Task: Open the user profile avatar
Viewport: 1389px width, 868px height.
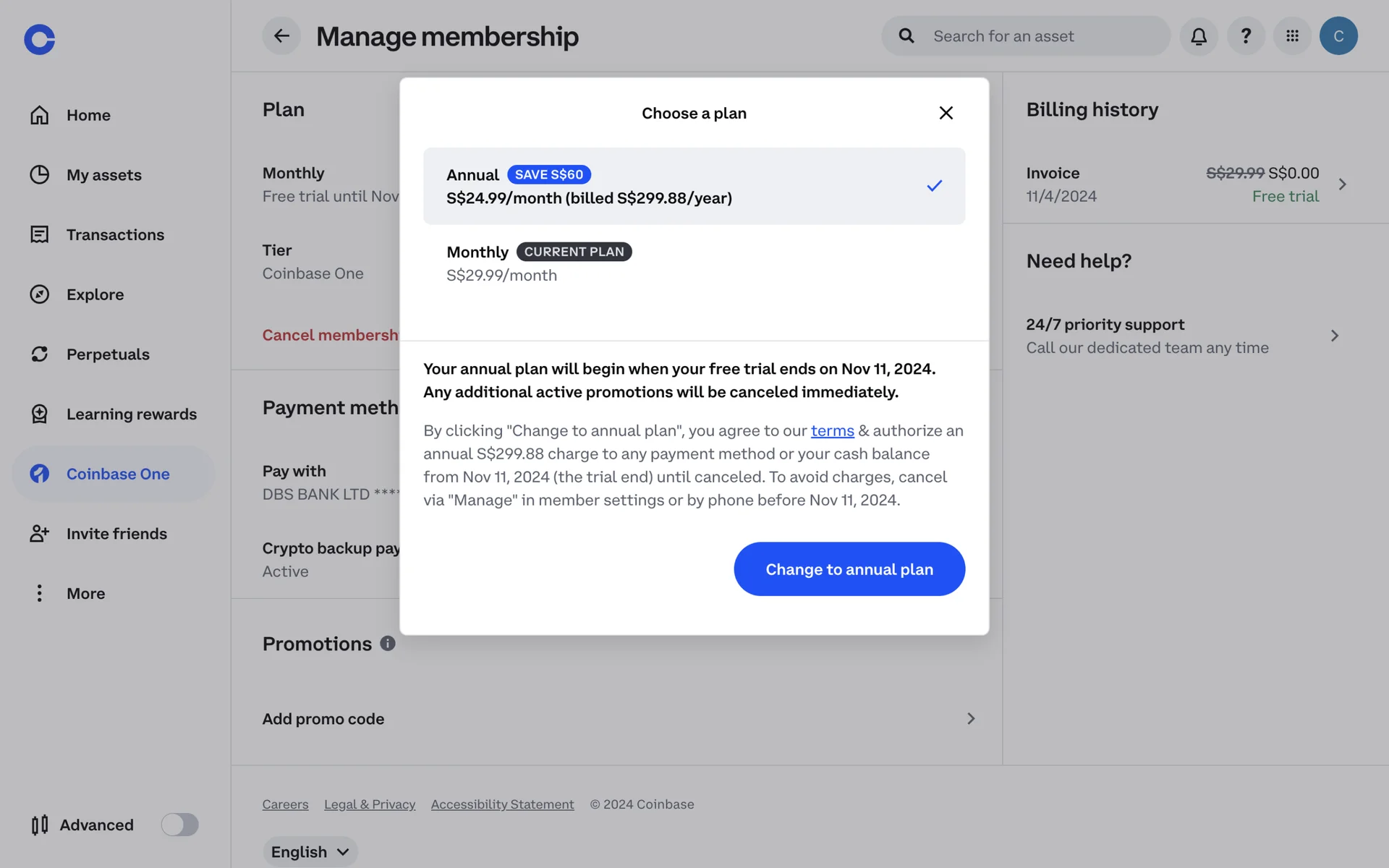Action: (1338, 36)
